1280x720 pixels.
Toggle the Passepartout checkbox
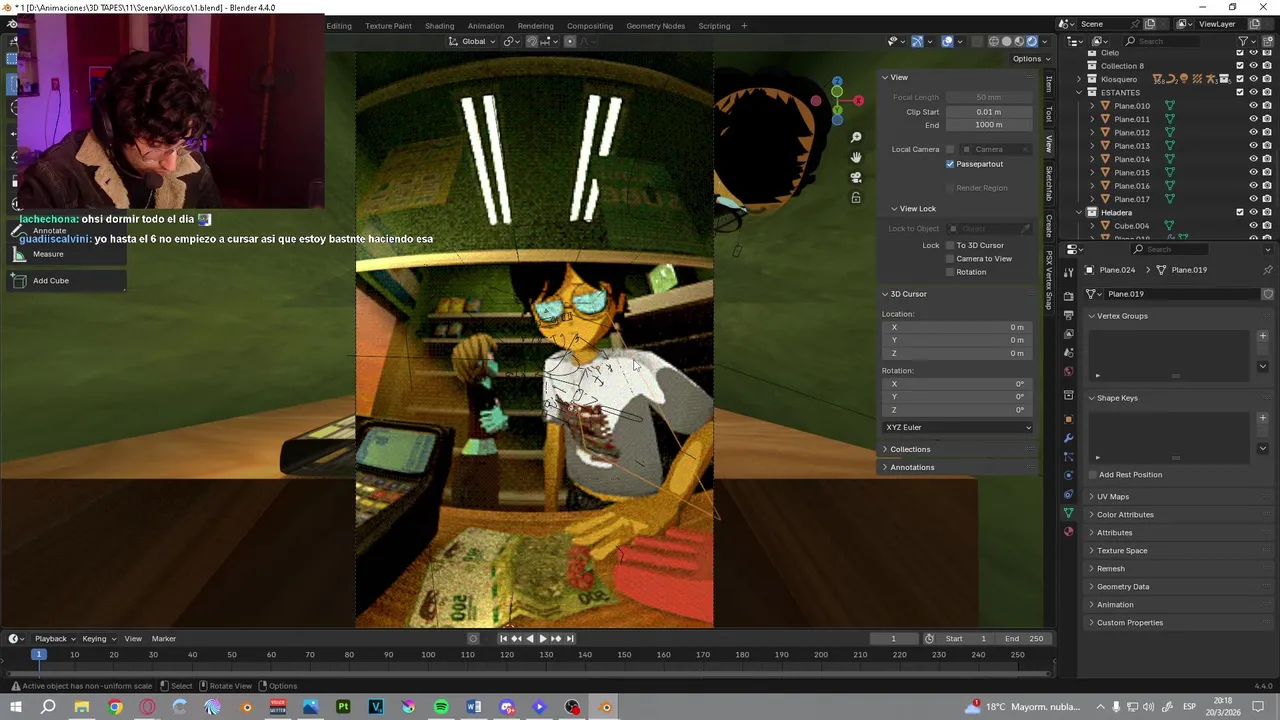click(x=950, y=164)
